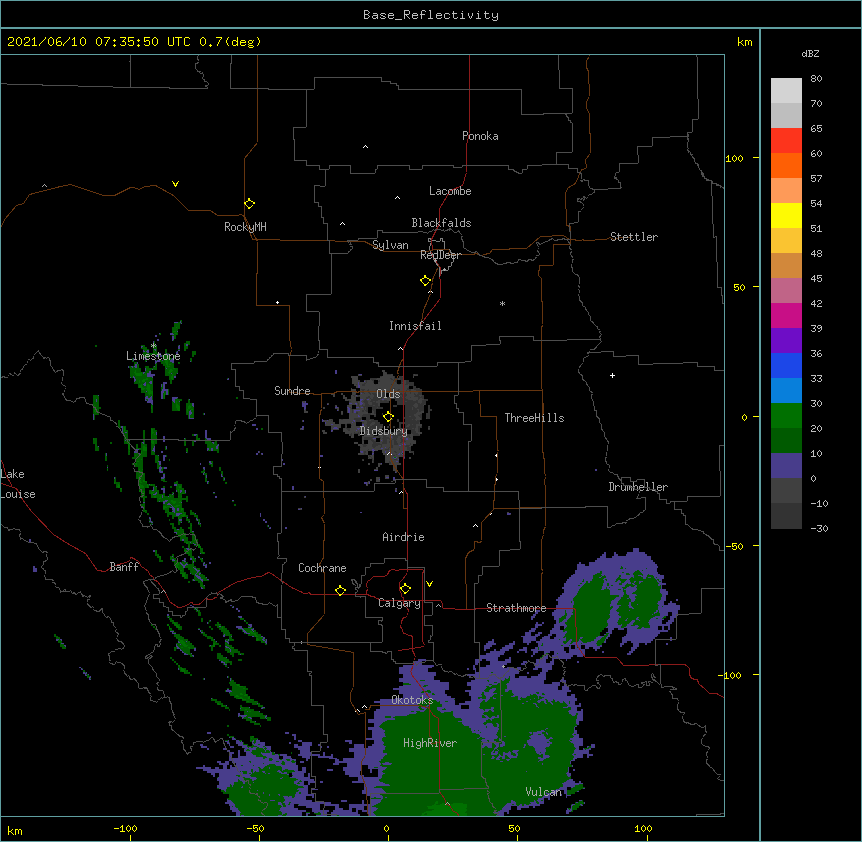Click the -50 tick on the vertical axis
Screen dimensions: 862x842
click(x=734, y=546)
